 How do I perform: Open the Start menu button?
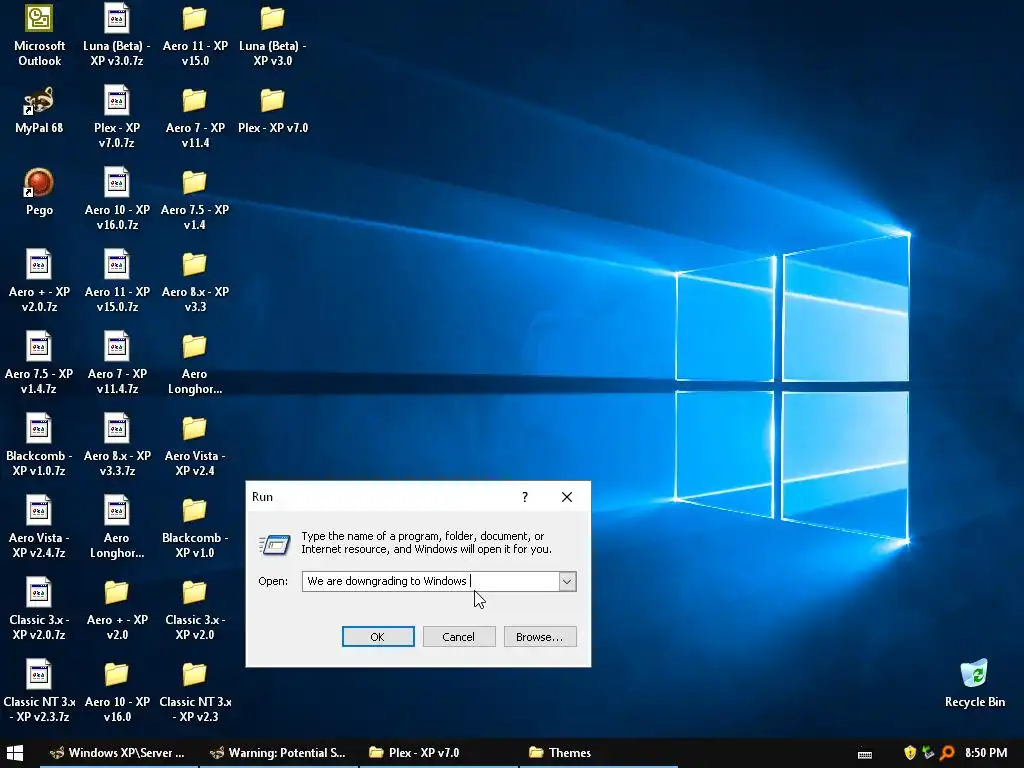coord(14,753)
